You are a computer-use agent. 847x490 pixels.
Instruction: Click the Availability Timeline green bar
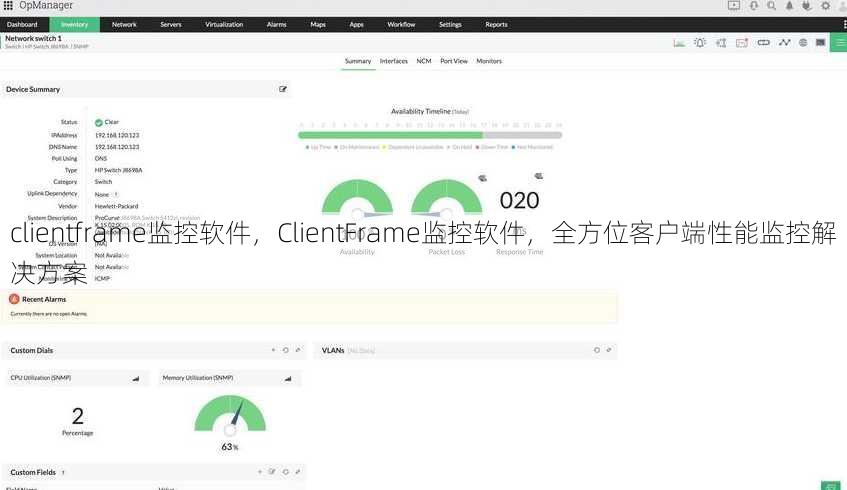pyautogui.click(x=390, y=135)
